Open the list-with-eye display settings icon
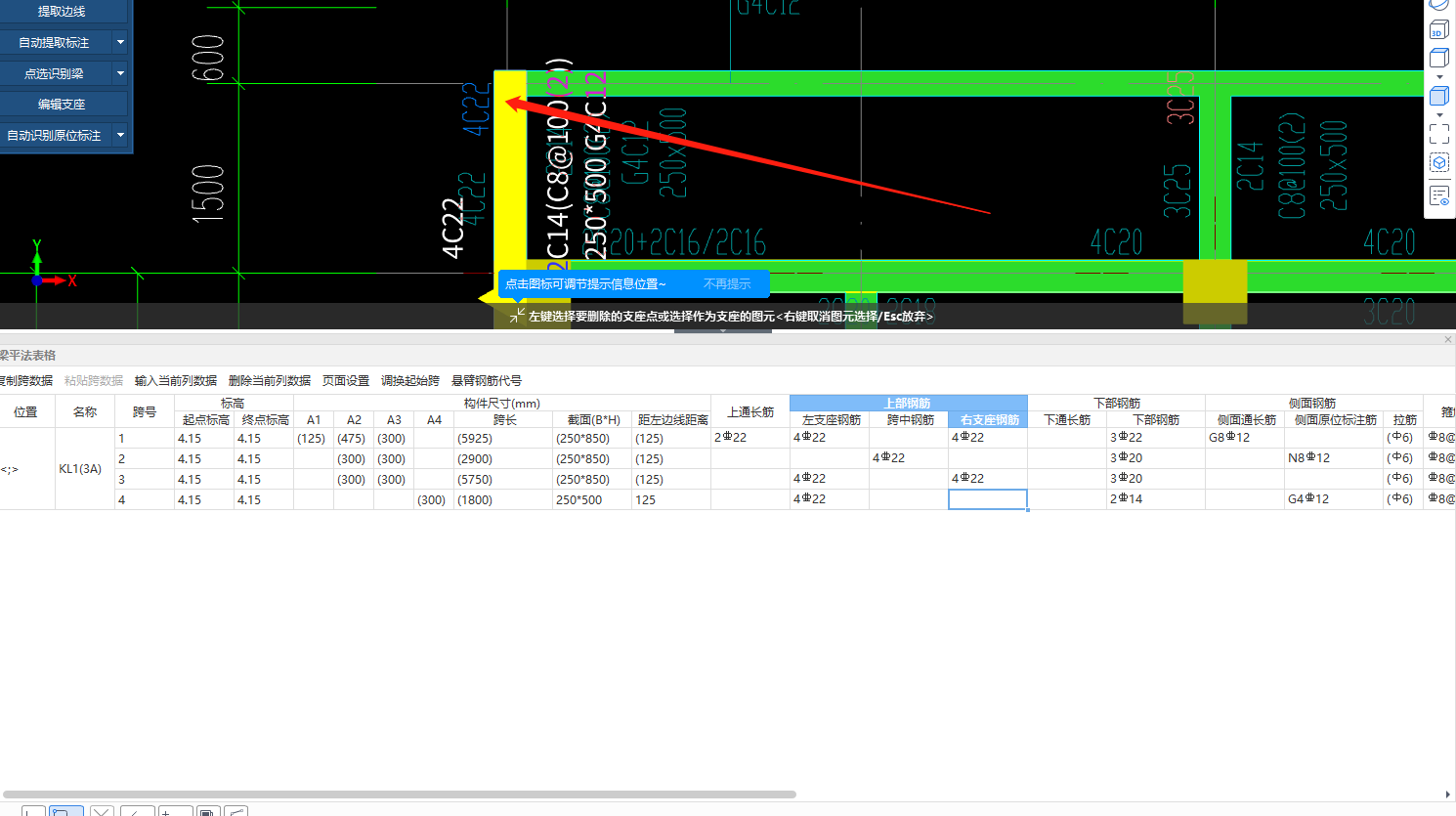The width and height of the screenshot is (1456, 816). (1439, 195)
